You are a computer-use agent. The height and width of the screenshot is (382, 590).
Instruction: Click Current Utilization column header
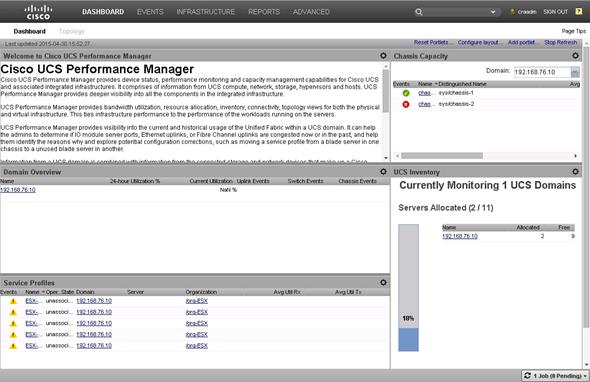point(211,181)
